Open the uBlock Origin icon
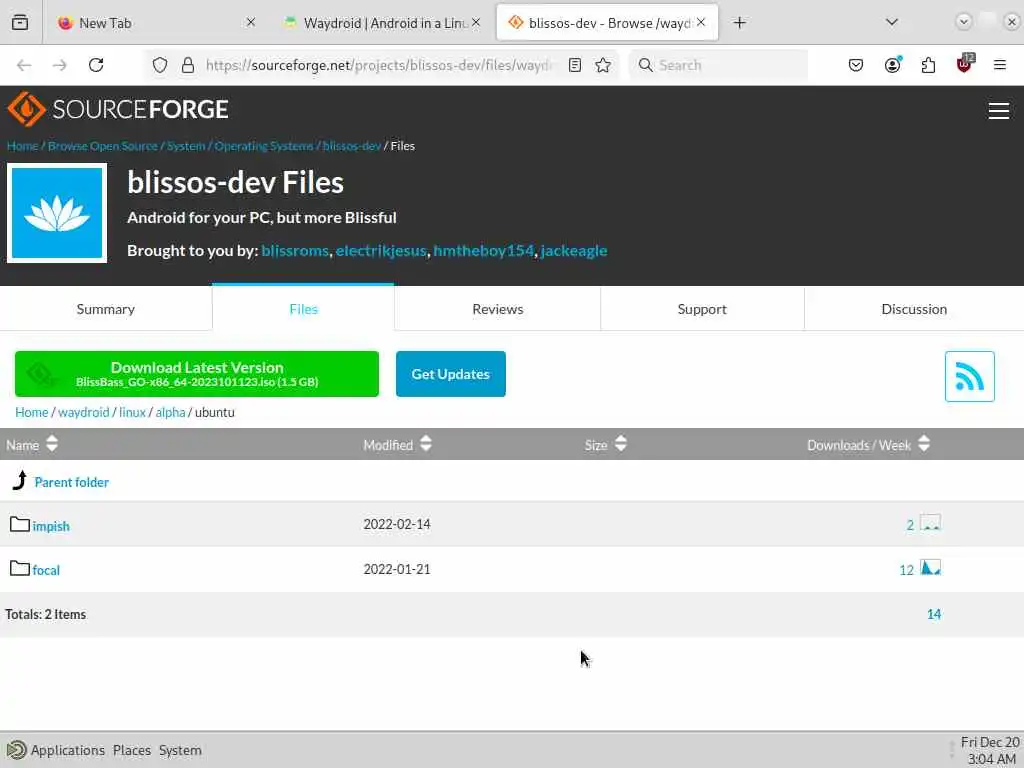Viewport: 1024px width, 768px height. tap(965, 63)
